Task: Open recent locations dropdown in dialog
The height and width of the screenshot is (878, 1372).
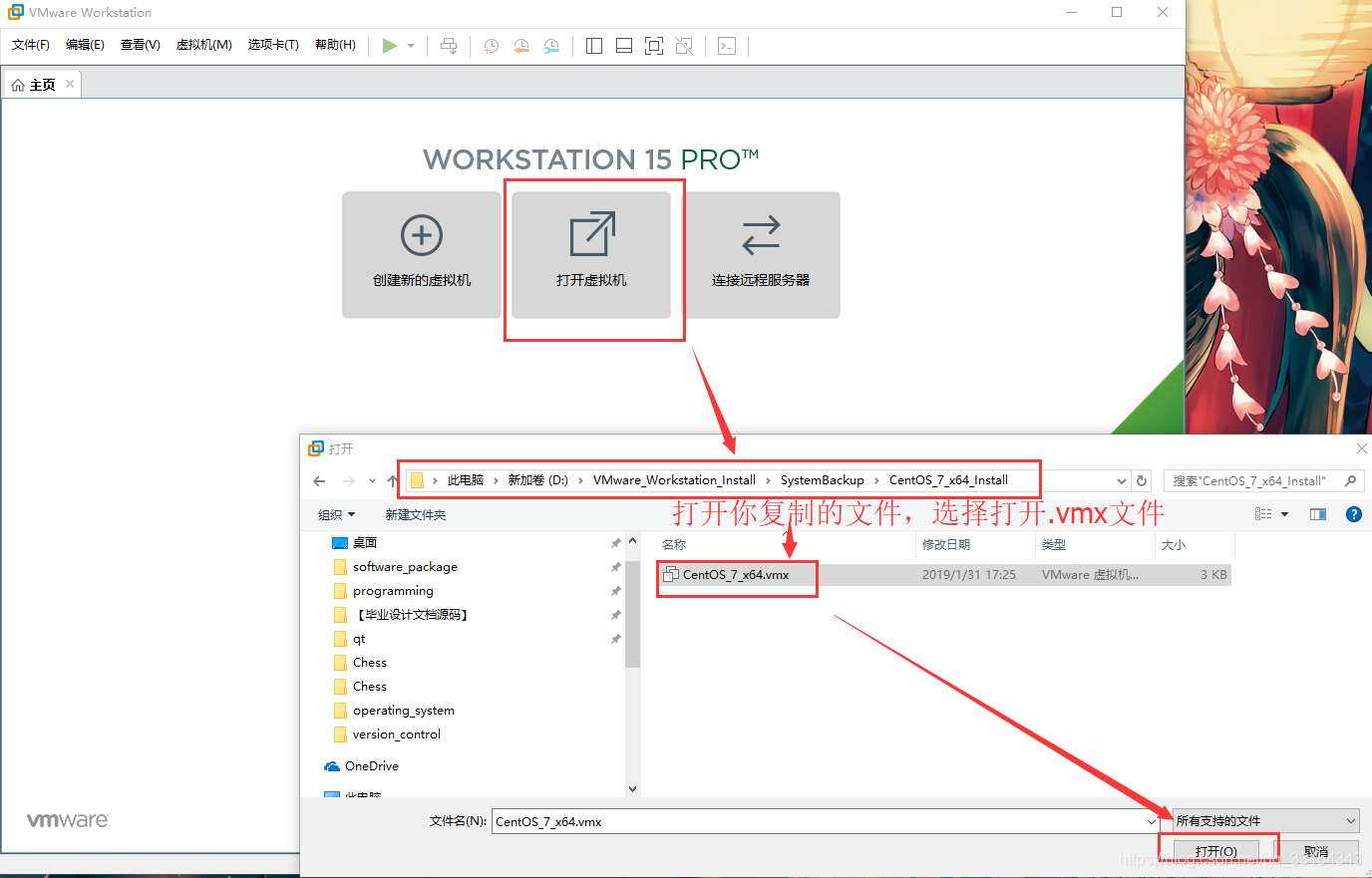Action: [x=372, y=480]
